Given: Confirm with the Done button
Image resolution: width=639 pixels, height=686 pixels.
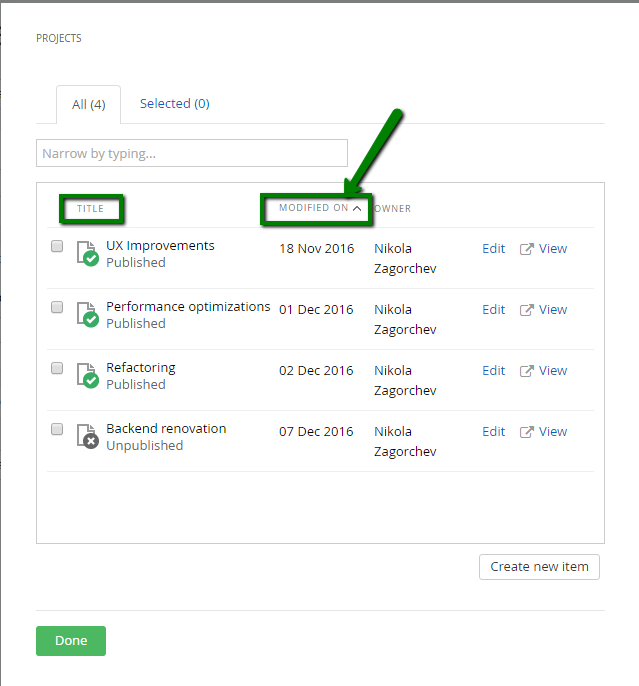Looking at the screenshot, I should pyautogui.click(x=71, y=641).
